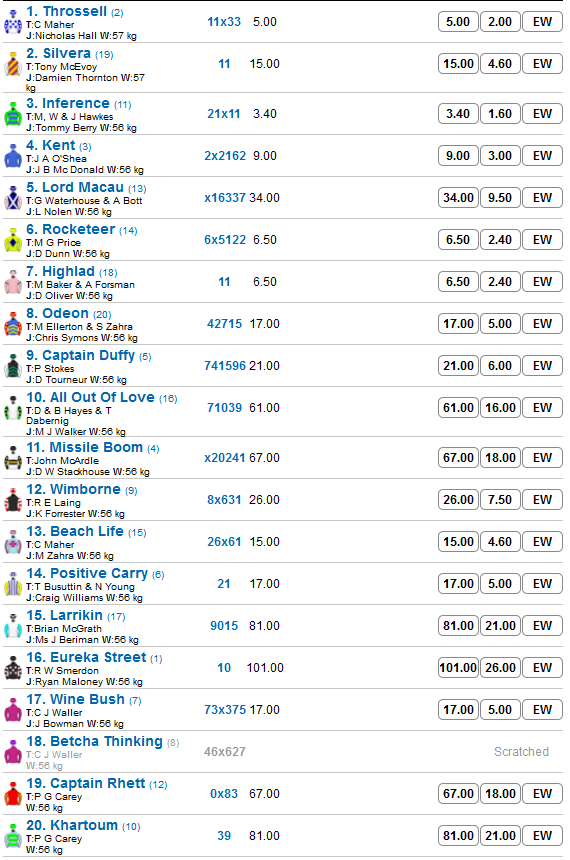Viewport: 570px width, 860px height.
Task: Click Inference's green jockey silks icon
Action: (x=13, y=115)
